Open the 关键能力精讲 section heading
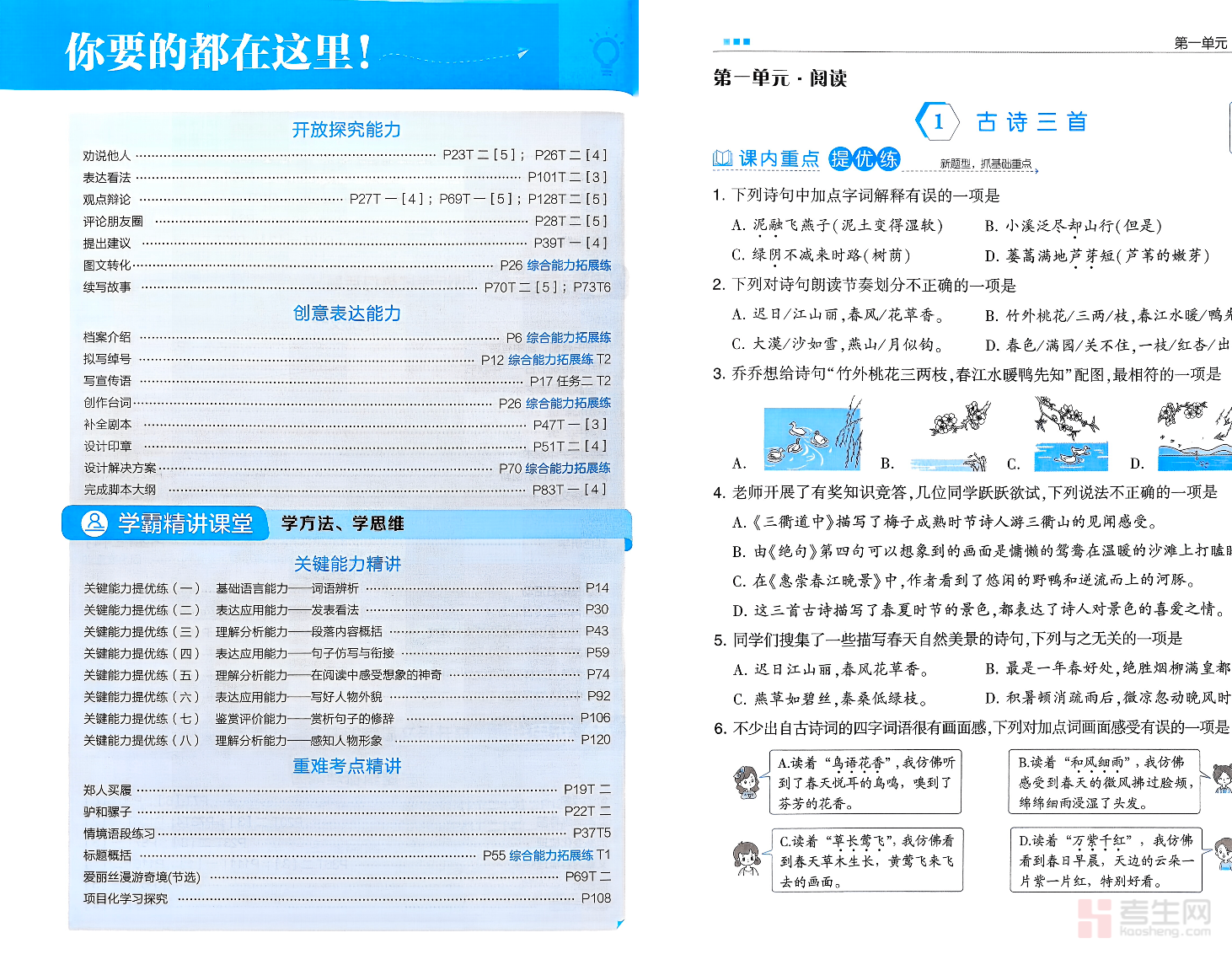This screenshot has height=954, width=1232. [x=347, y=564]
